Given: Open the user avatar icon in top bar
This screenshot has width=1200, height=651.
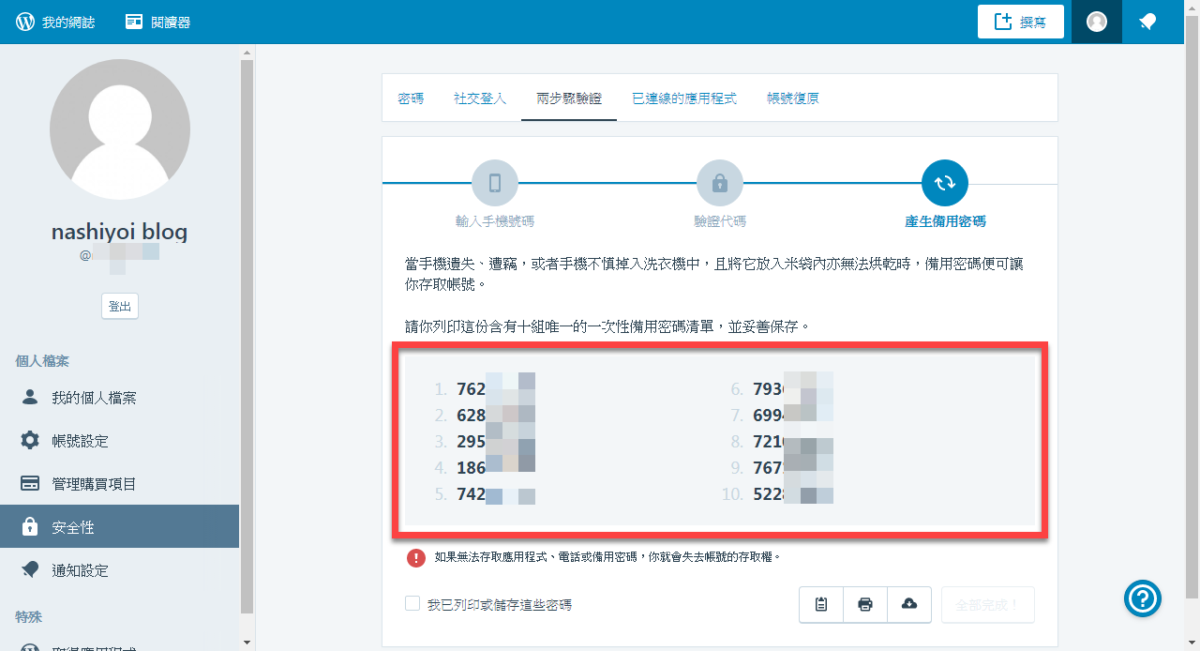Looking at the screenshot, I should [x=1097, y=22].
